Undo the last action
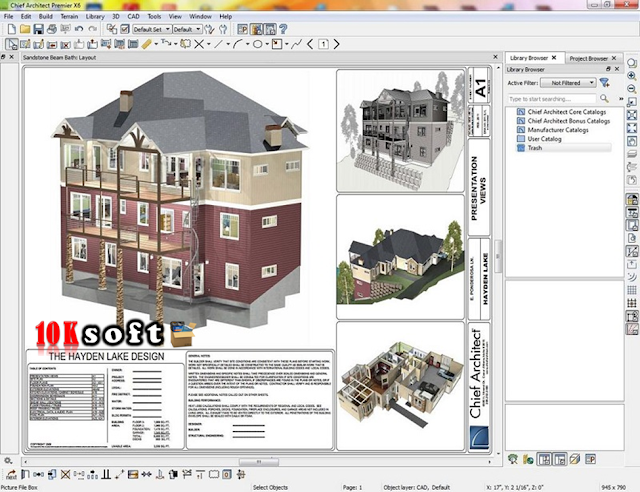The height and width of the screenshot is (492, 640). [79, 29]
